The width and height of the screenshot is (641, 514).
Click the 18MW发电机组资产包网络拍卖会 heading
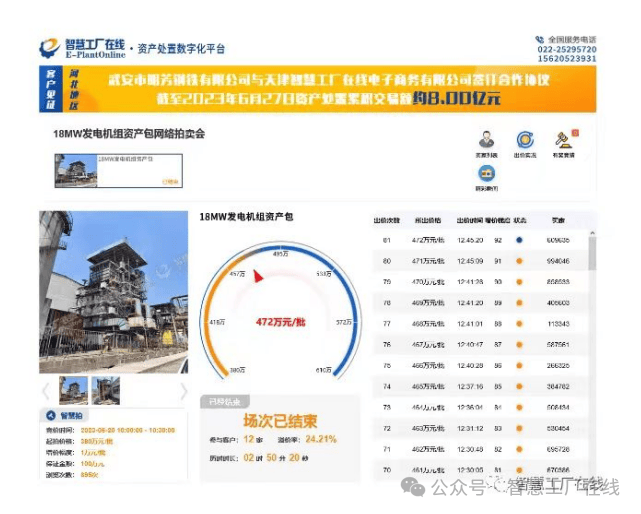coord(129,134)
